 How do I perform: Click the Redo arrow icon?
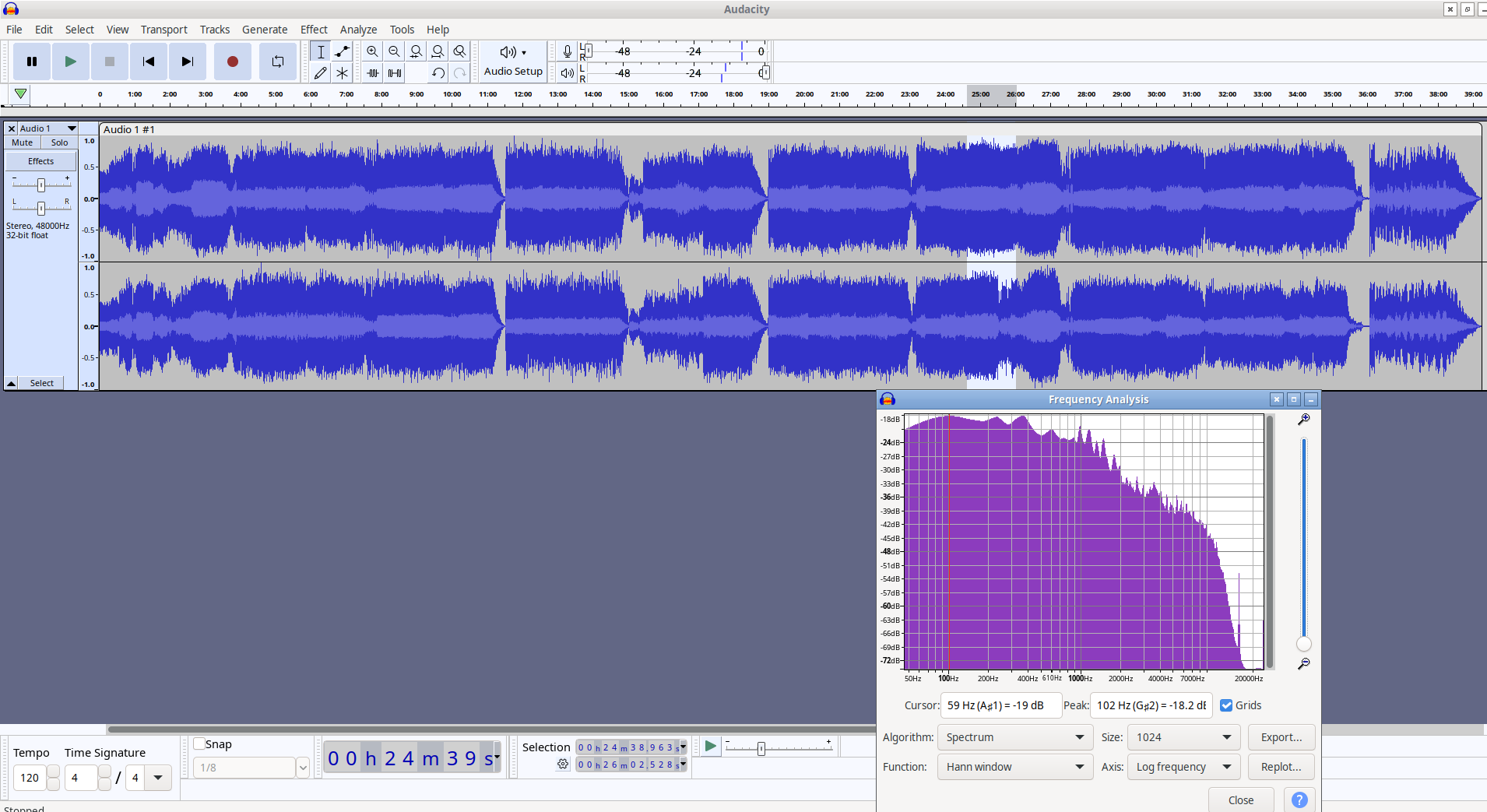460,73
